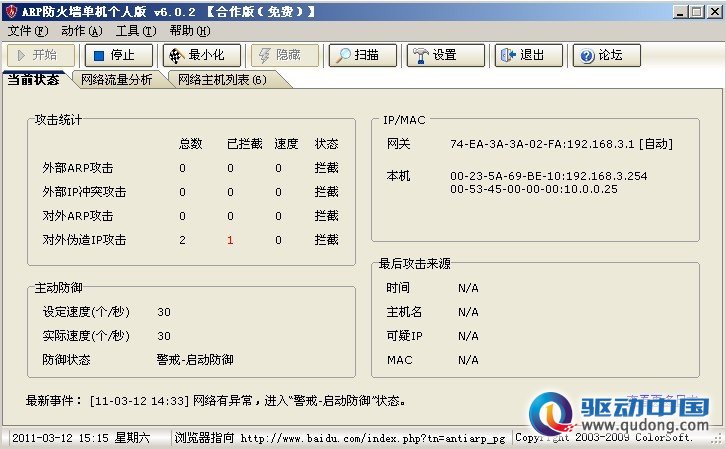Click the 对外伪造IP攻击 row label

tap(84, 240)
